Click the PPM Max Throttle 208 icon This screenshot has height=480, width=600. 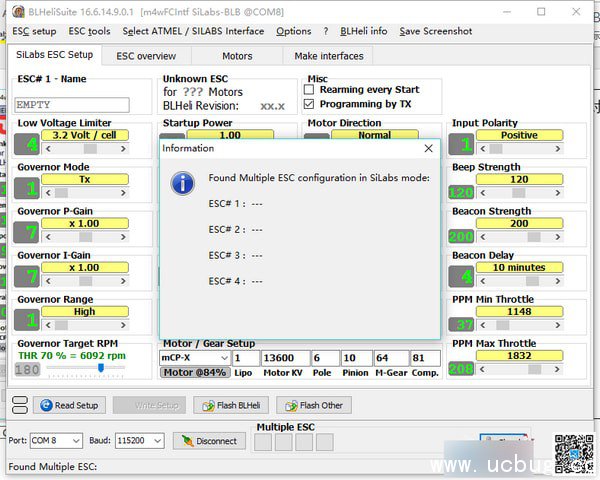(x=461, y=368)
